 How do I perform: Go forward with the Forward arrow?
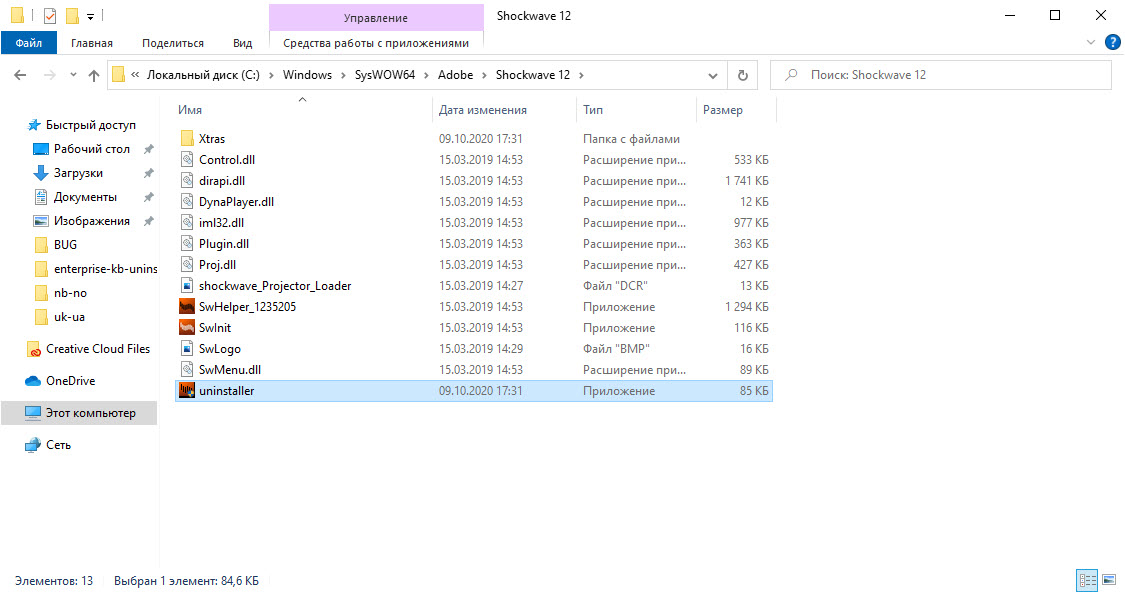point(49,75)
